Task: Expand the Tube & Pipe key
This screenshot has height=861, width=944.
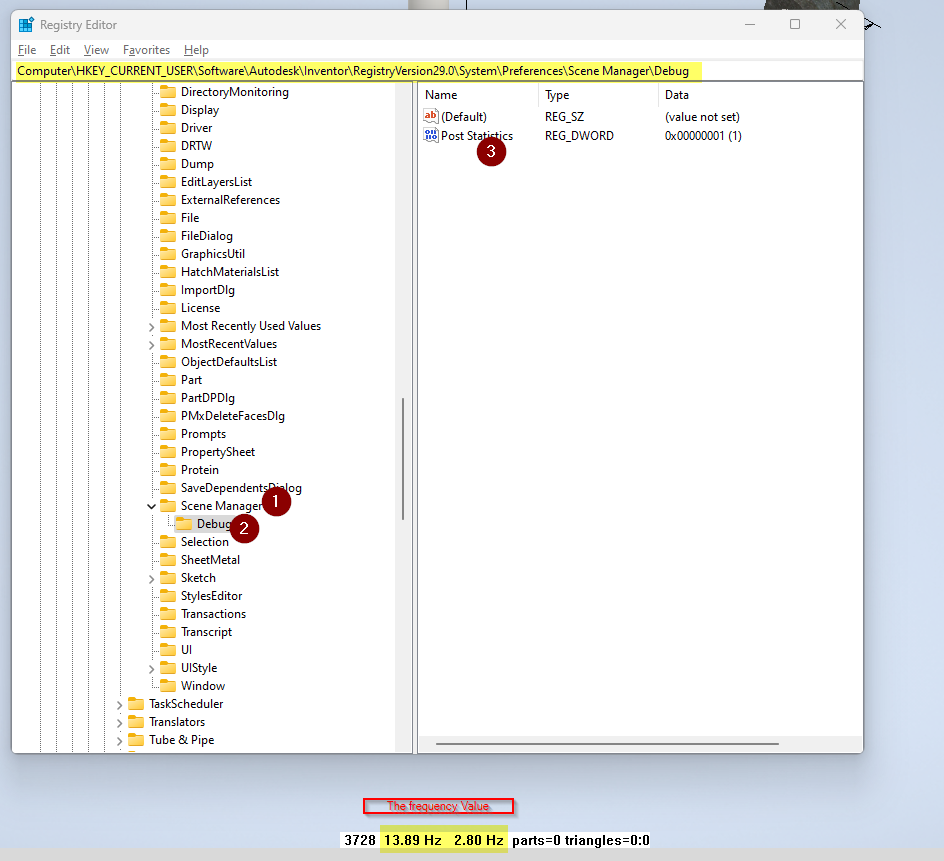Action: (x=119, y=741)
